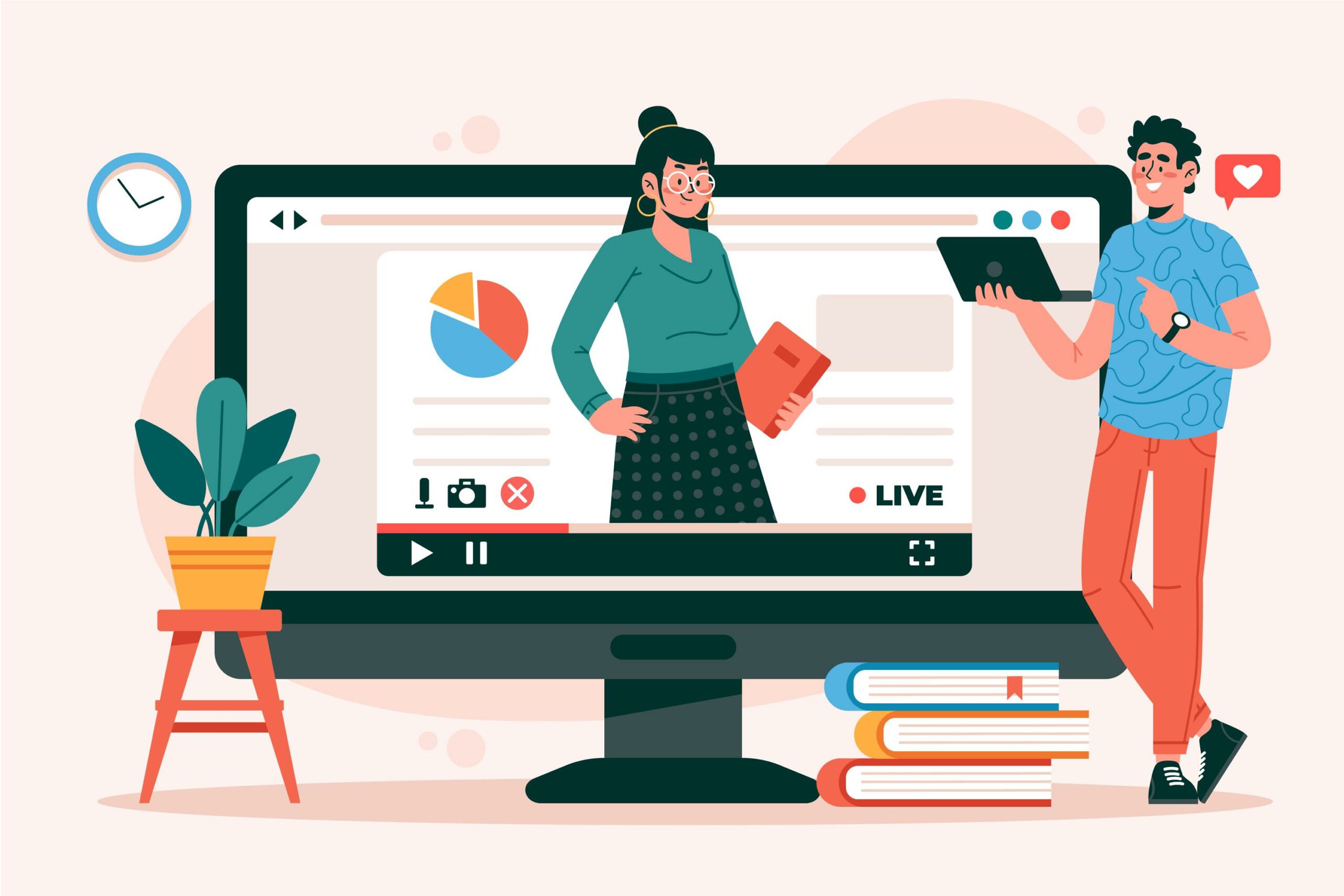Click the close/stop stream icon
The image size is (1344, 896).
tap(520, 492)
